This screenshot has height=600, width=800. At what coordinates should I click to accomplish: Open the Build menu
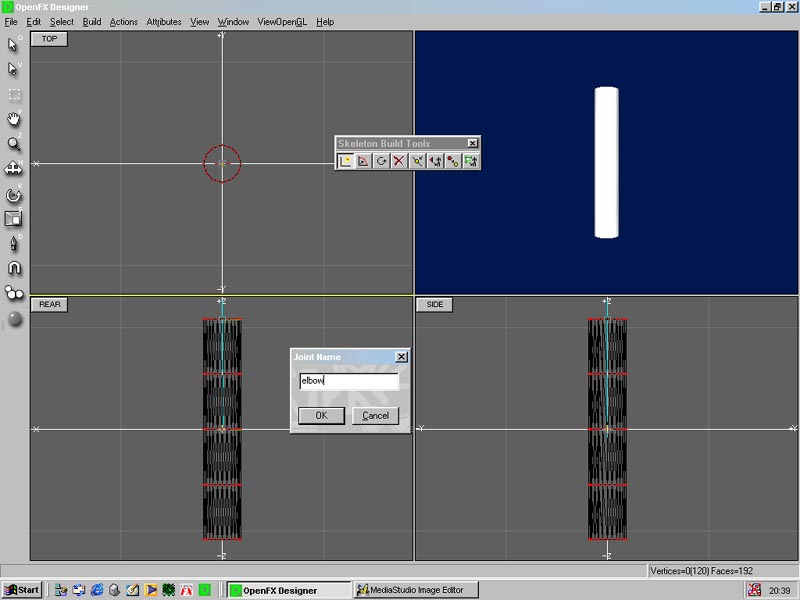coord(92,22)
